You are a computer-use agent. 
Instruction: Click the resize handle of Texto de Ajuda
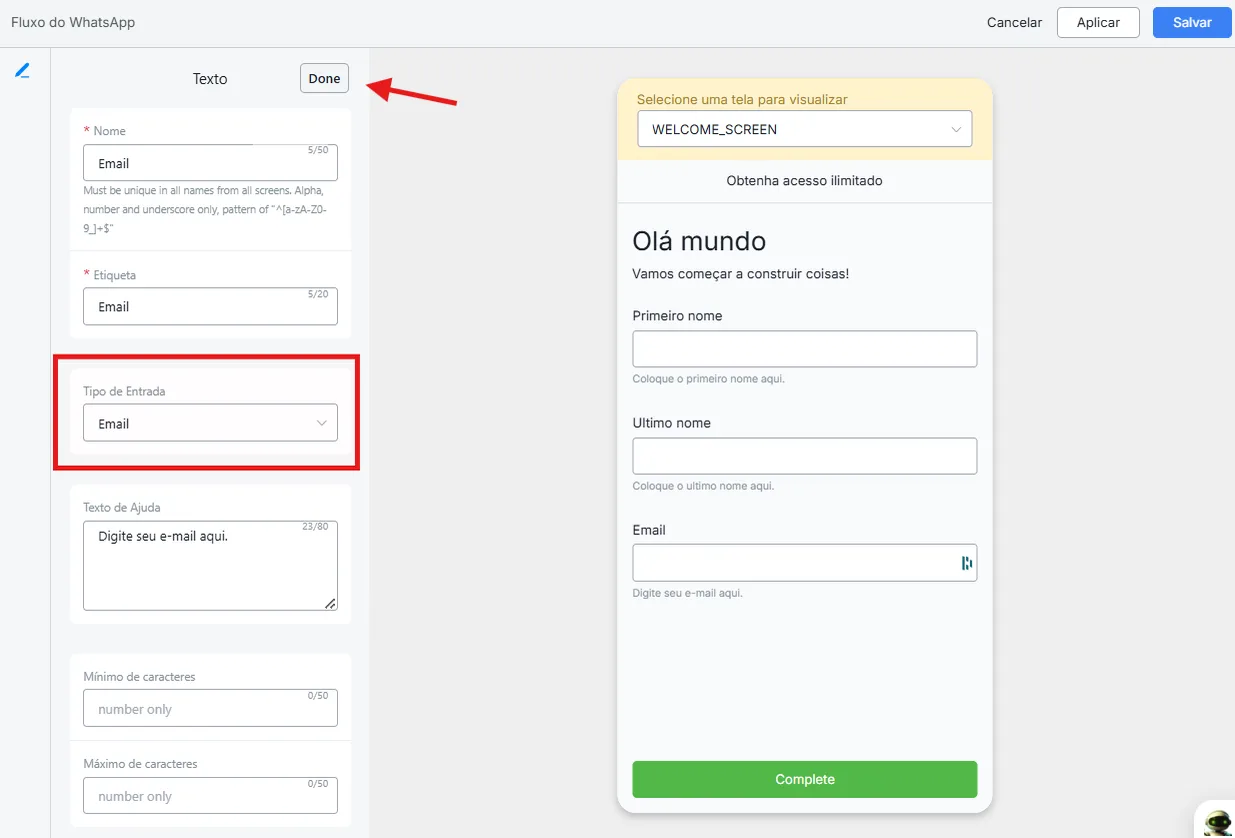[x=330, y=603]
